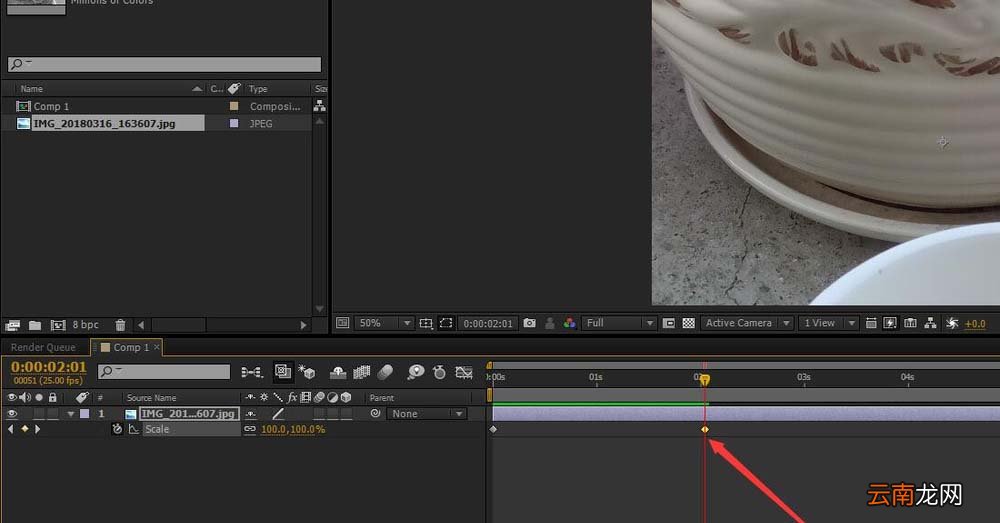Select IMG_20180316_163607.jpg in Project panel
This screenshot has height=523, width=1000.
(104, 123)
